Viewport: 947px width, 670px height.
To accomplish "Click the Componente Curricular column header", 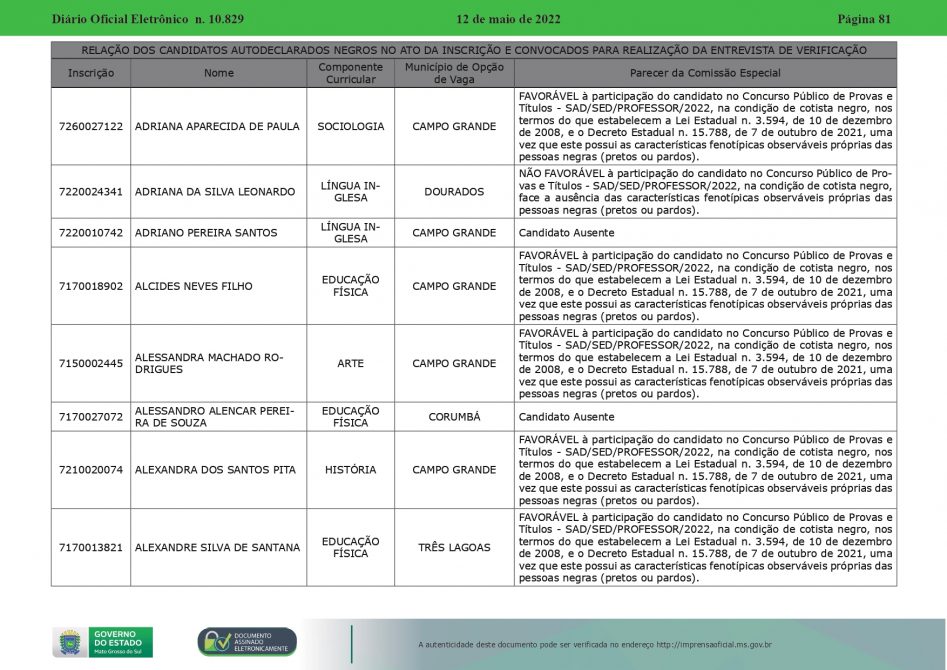I will click(350, 73).
